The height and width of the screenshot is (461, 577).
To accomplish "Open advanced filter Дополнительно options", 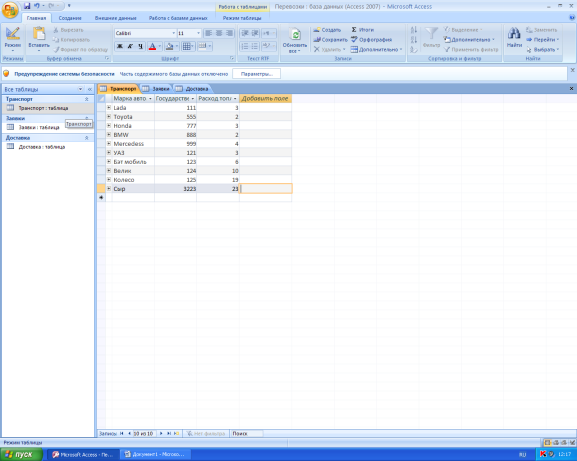I will coord(469,39).
